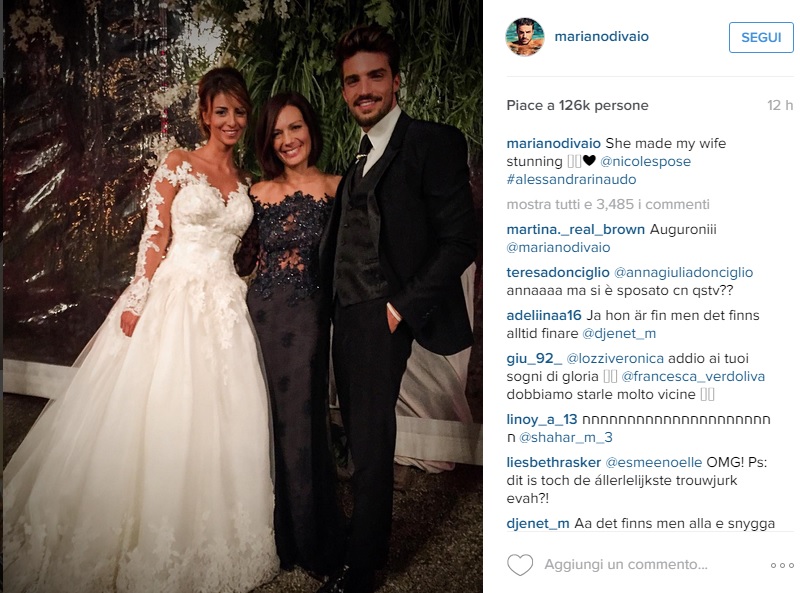Open teresadonciglio commenter profile
This screenshot has height=593, width=800.
click(558, 273)
